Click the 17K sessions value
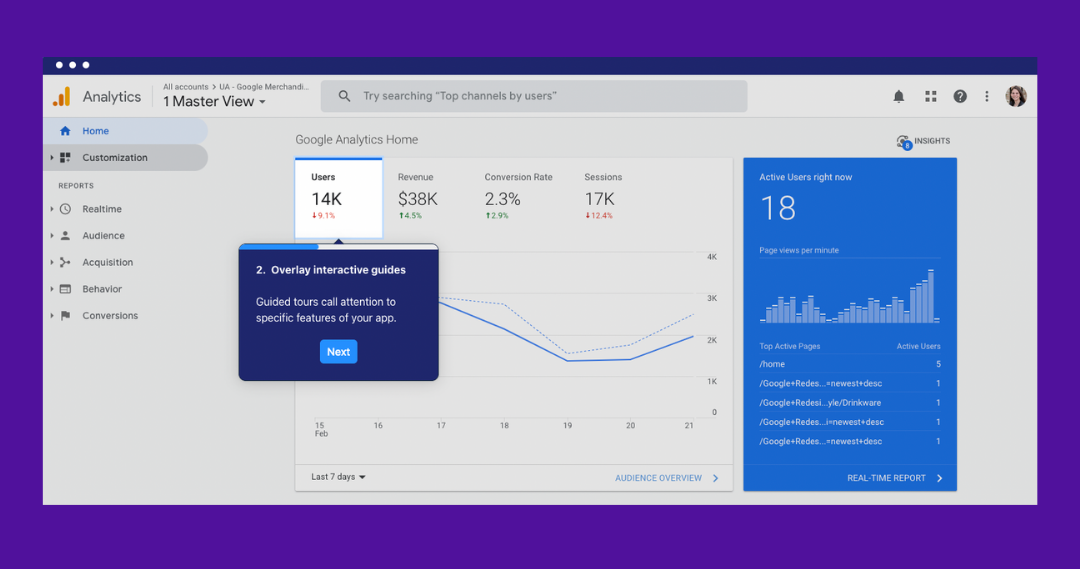Viewport: 1080px width, 569px height. (x=599, y=199)
